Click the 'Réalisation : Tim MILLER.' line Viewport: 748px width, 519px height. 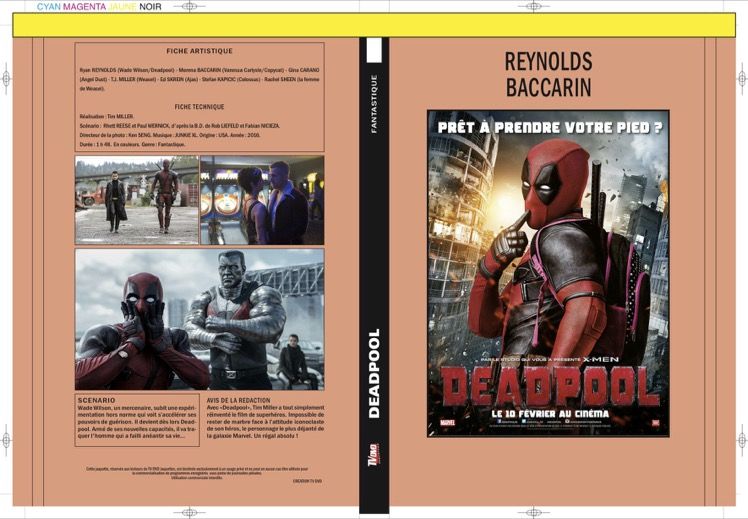pos(107,116)
